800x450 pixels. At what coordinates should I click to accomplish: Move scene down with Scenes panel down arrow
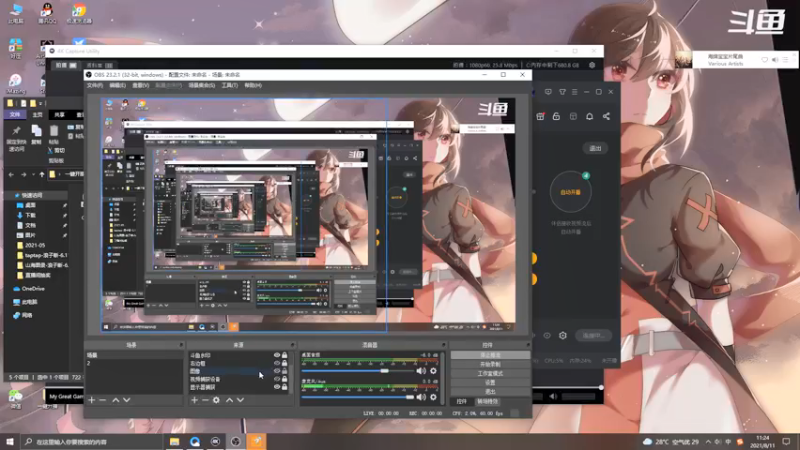point(127,400)
